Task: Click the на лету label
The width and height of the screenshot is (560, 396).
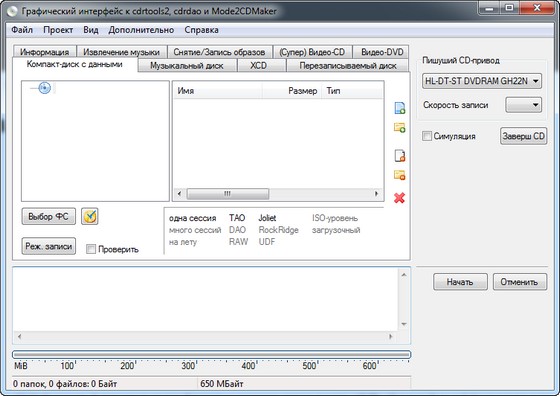Action: pyautogui.click(x=183, y=242)
